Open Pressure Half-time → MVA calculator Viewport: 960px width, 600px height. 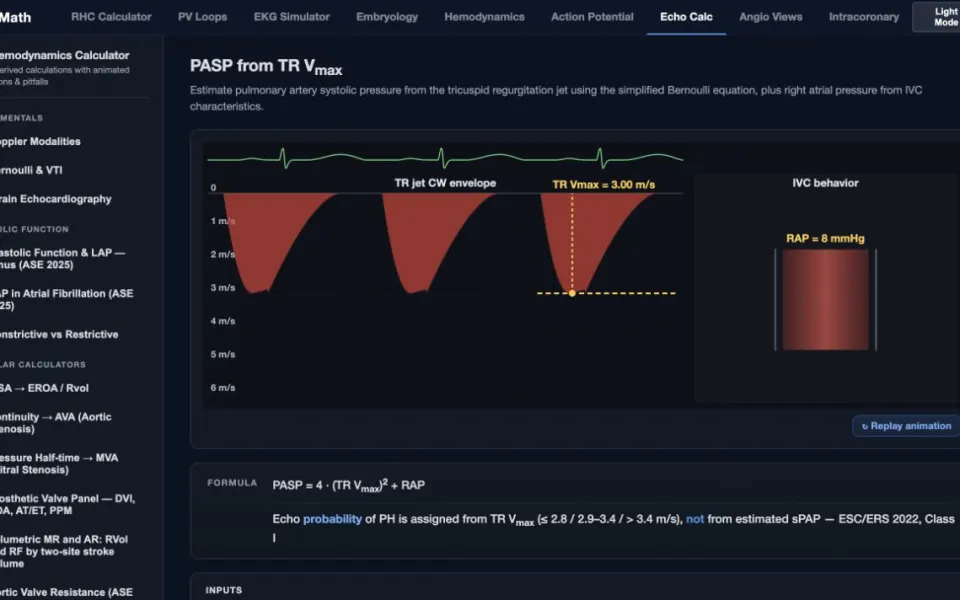59,463
